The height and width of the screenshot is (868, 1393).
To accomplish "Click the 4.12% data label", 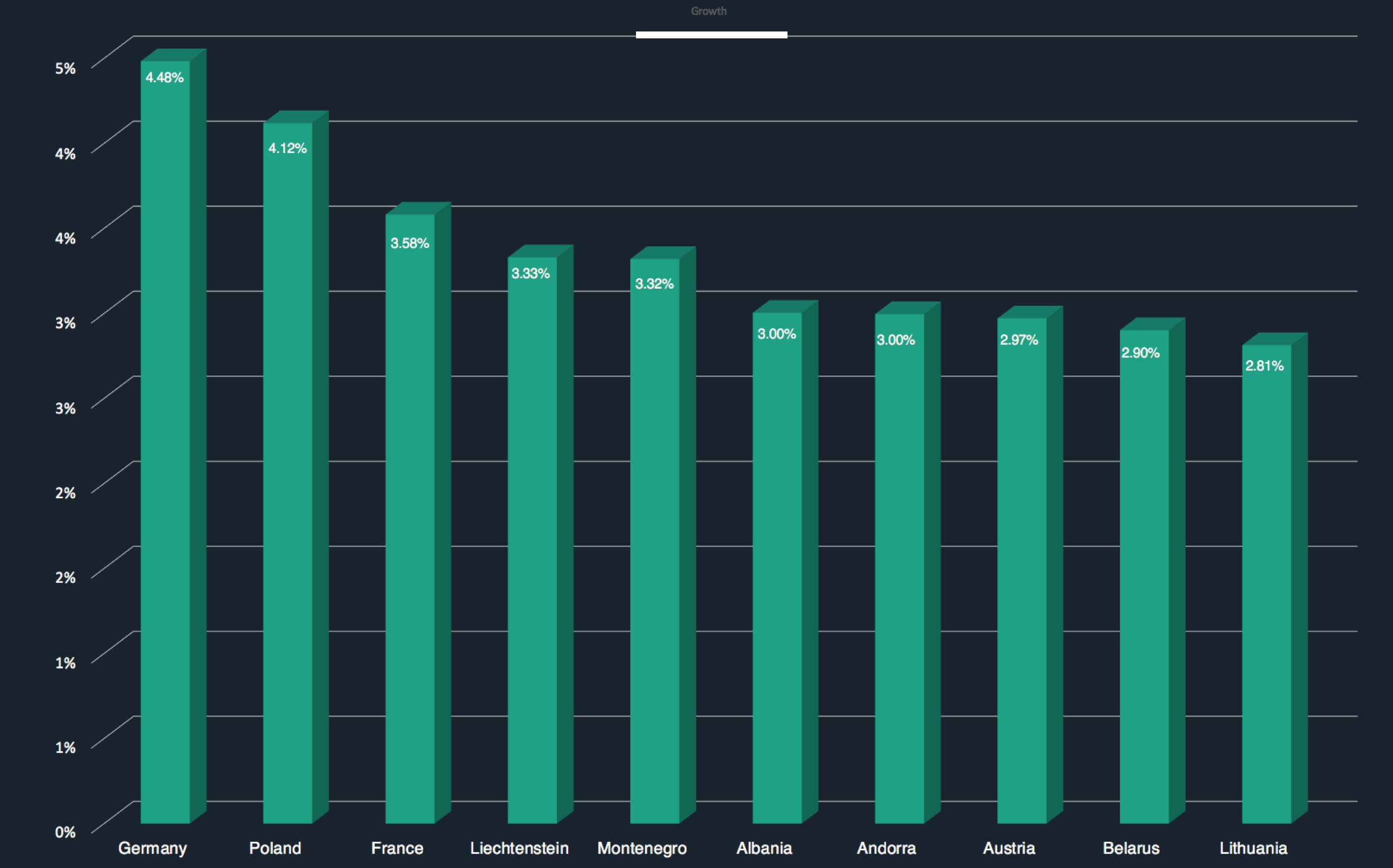I will (287, 148).
